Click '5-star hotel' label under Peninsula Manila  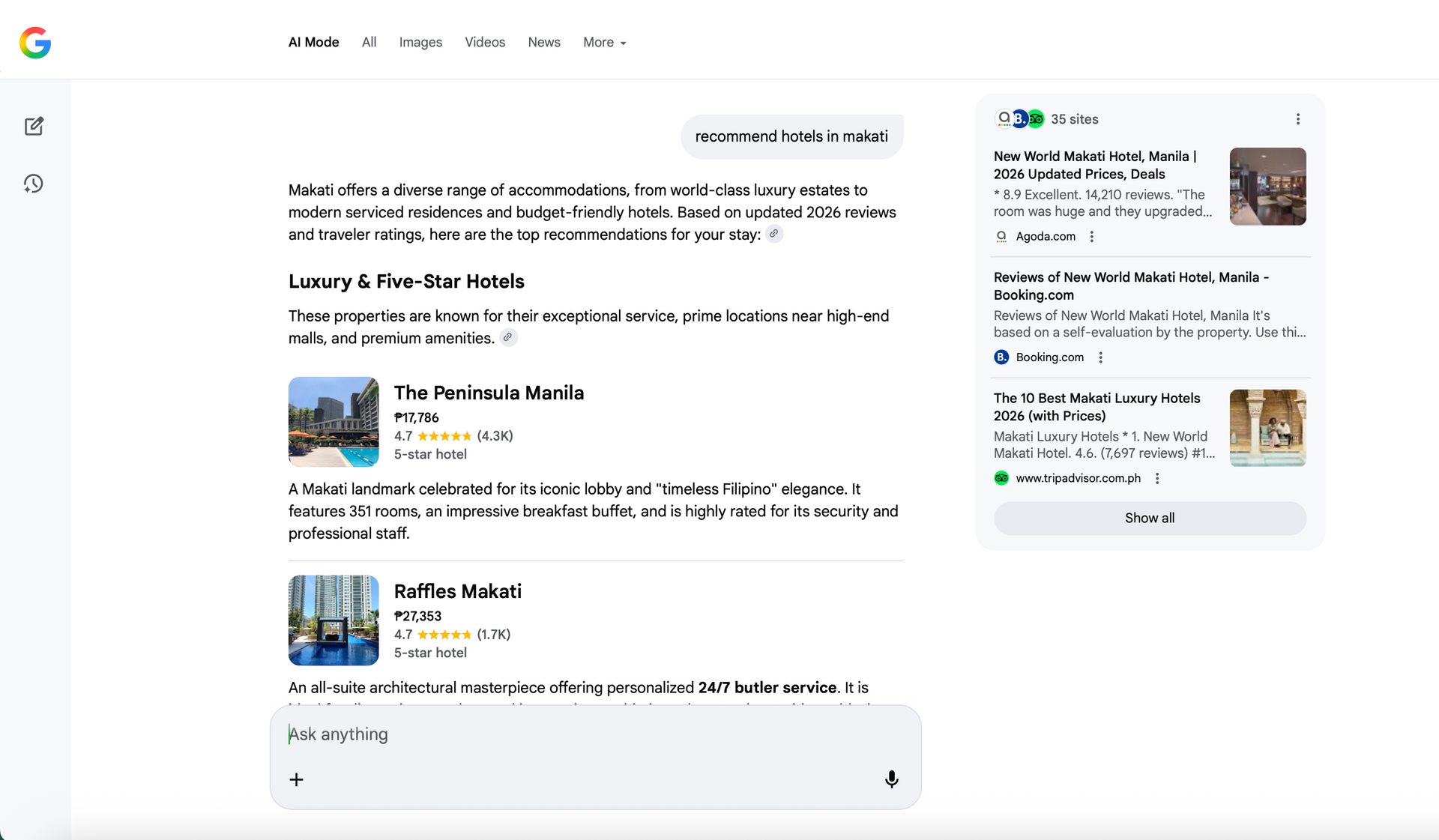pyautogui.click(x=430, y=454)
